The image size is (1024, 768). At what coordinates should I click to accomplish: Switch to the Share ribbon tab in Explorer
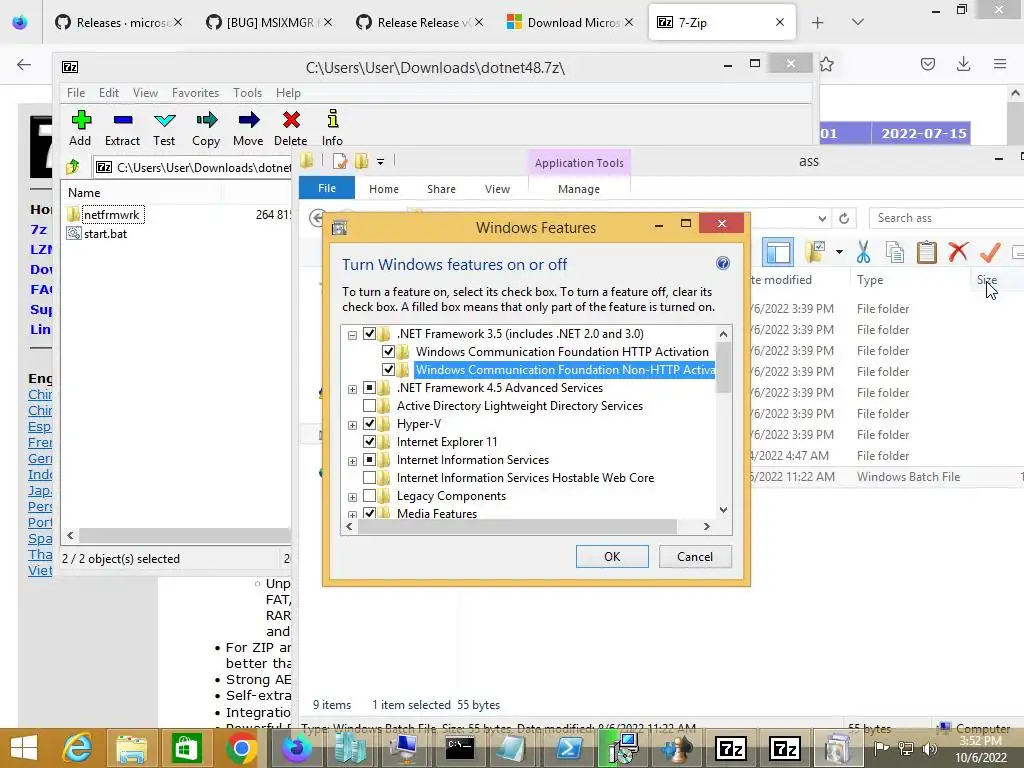tap(441, 189)
